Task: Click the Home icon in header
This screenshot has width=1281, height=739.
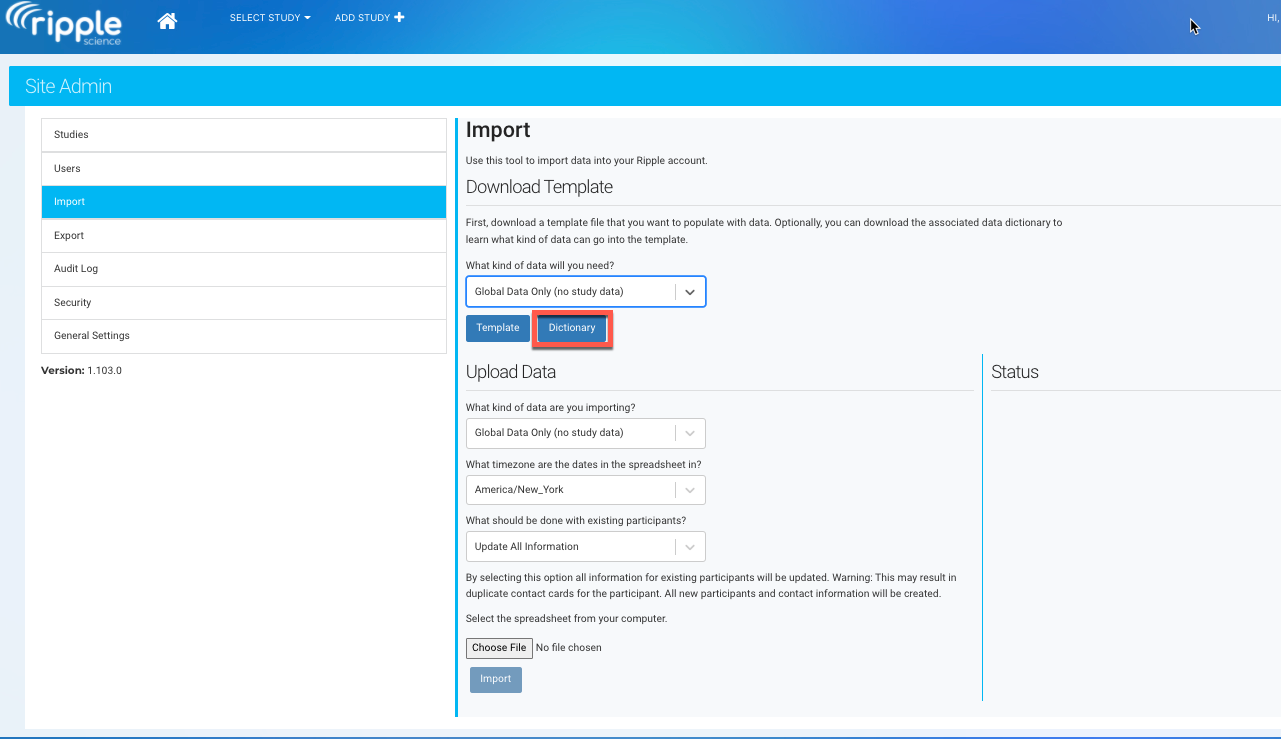Action: coord(167,21)
